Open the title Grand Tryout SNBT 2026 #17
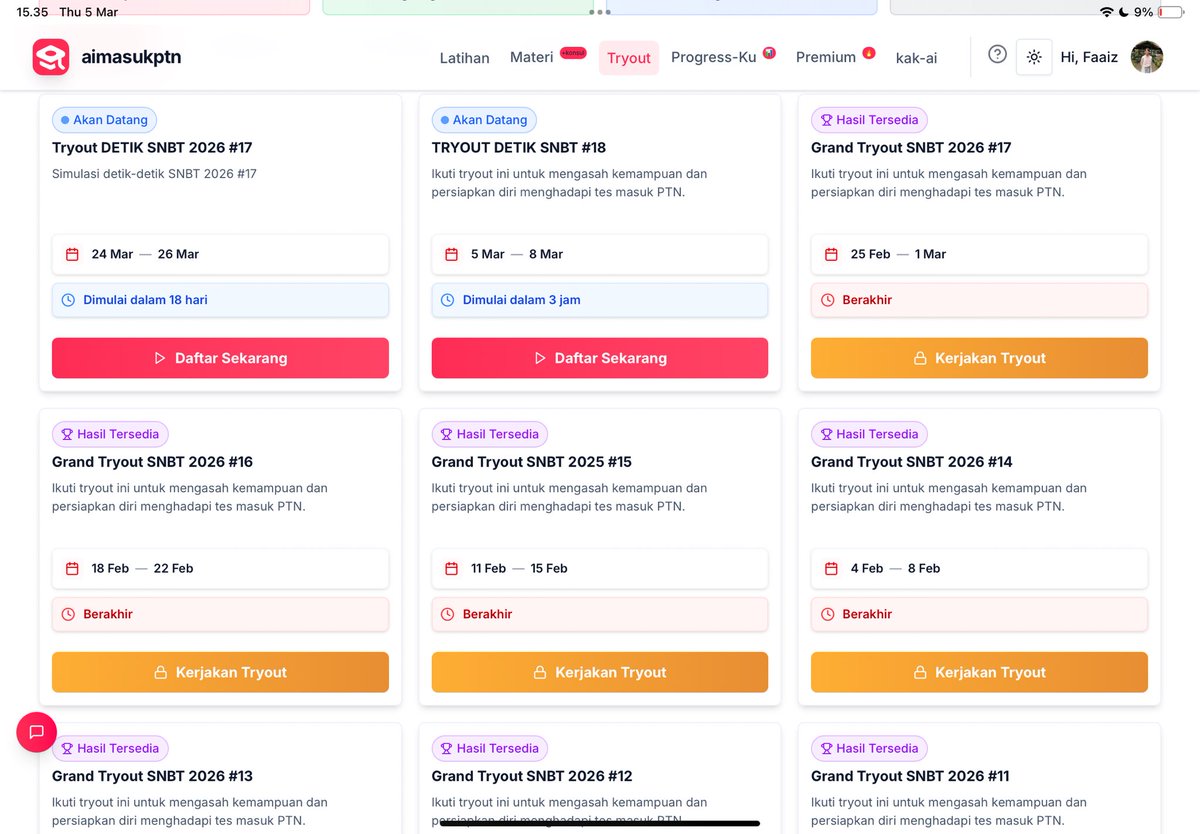This screenshot has width=1200, height=834. tap(911, 148)
